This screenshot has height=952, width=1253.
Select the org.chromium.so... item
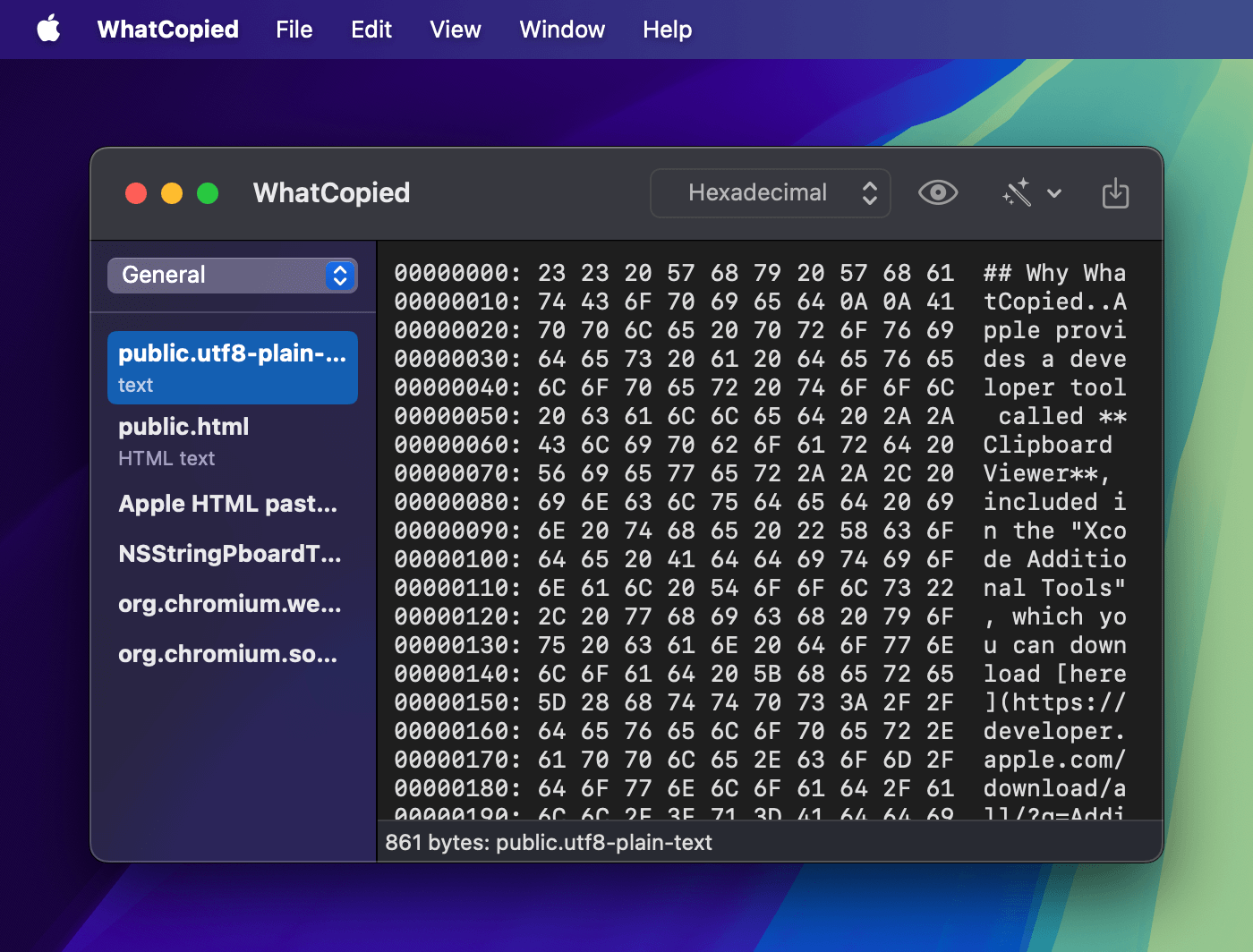click(233, 654)
